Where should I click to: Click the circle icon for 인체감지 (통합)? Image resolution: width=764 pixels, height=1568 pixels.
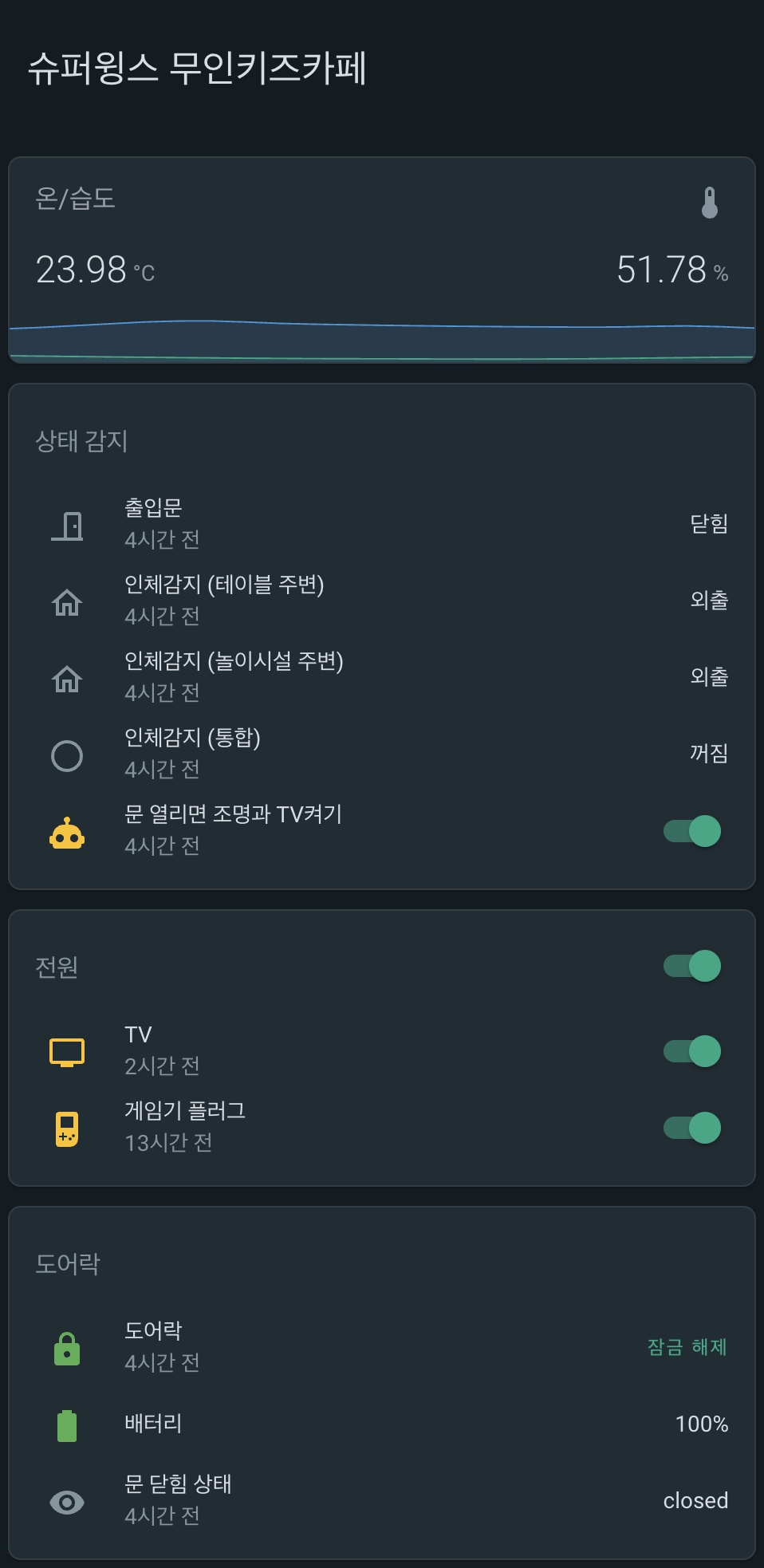[x=67, y=755]
